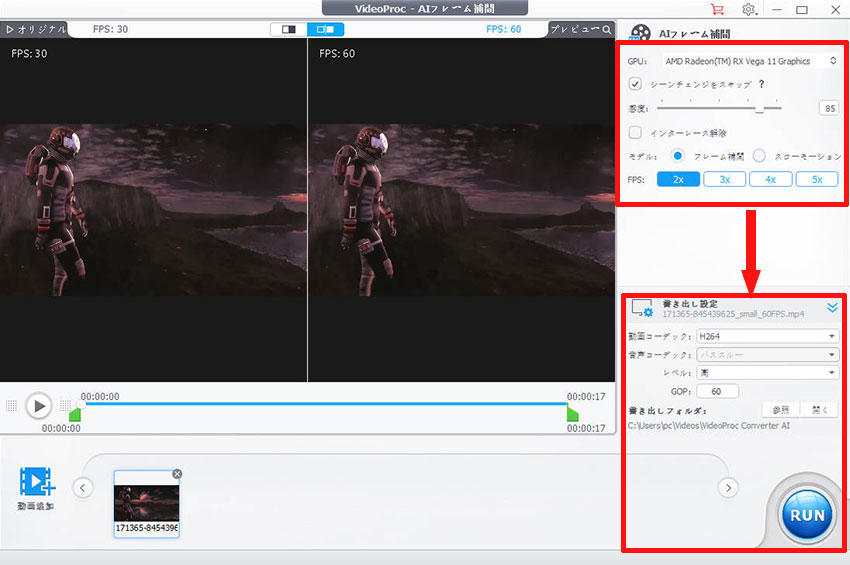
Task: Start processing with the RUN button
Action: coord(807,515)
